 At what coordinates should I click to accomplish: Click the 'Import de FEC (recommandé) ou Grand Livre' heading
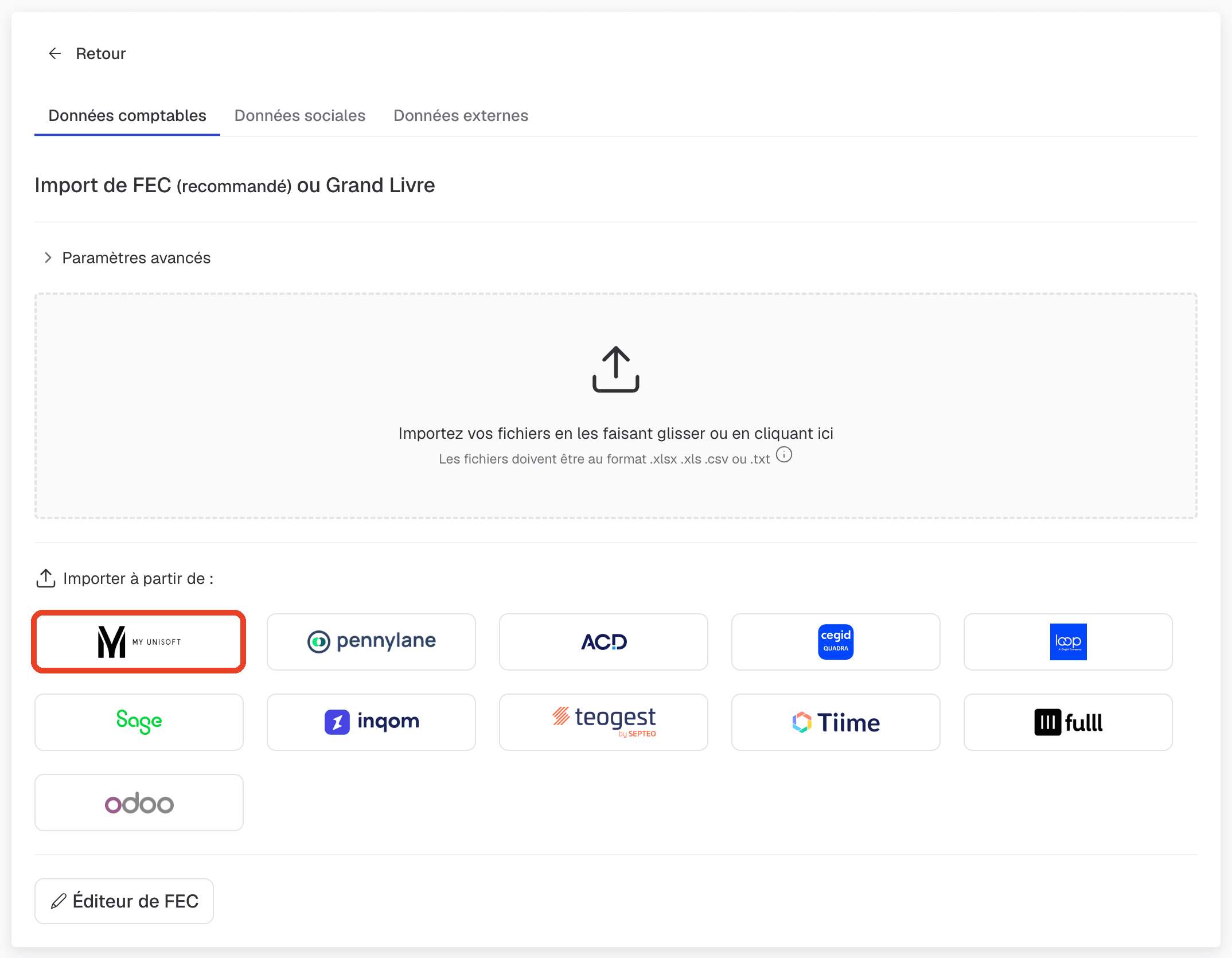pos(235,185)
